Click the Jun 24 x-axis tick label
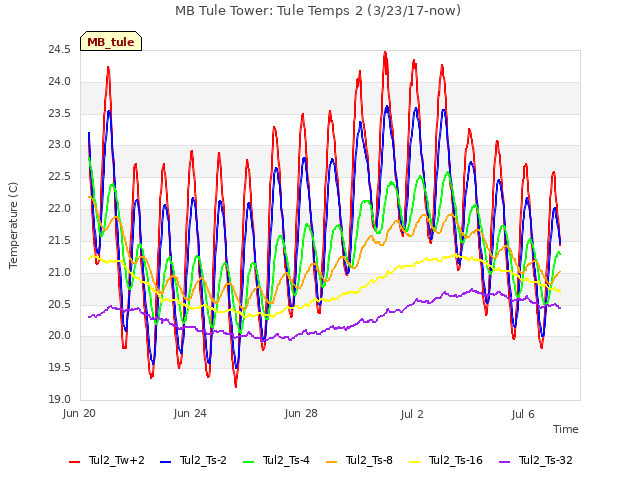Screen dimensions: 640x480 click(190, 413)
